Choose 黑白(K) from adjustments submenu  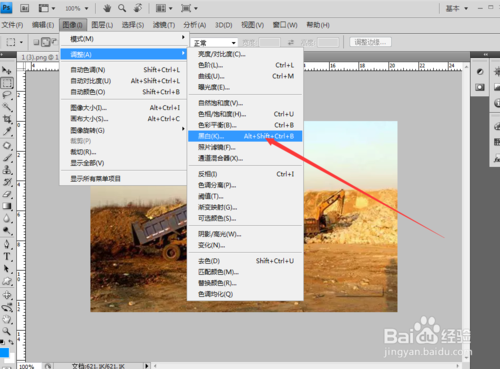[x=245, y=136]
